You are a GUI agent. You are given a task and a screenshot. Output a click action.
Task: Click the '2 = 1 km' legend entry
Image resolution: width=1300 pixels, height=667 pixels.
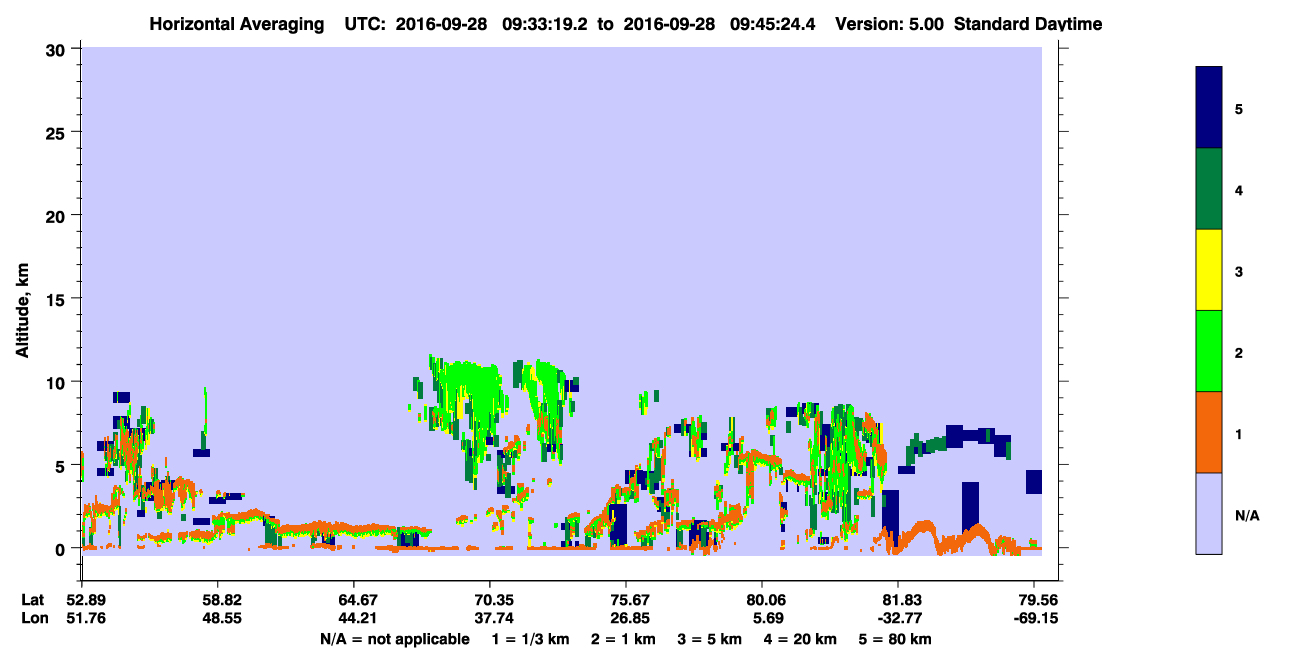point(624,639)
